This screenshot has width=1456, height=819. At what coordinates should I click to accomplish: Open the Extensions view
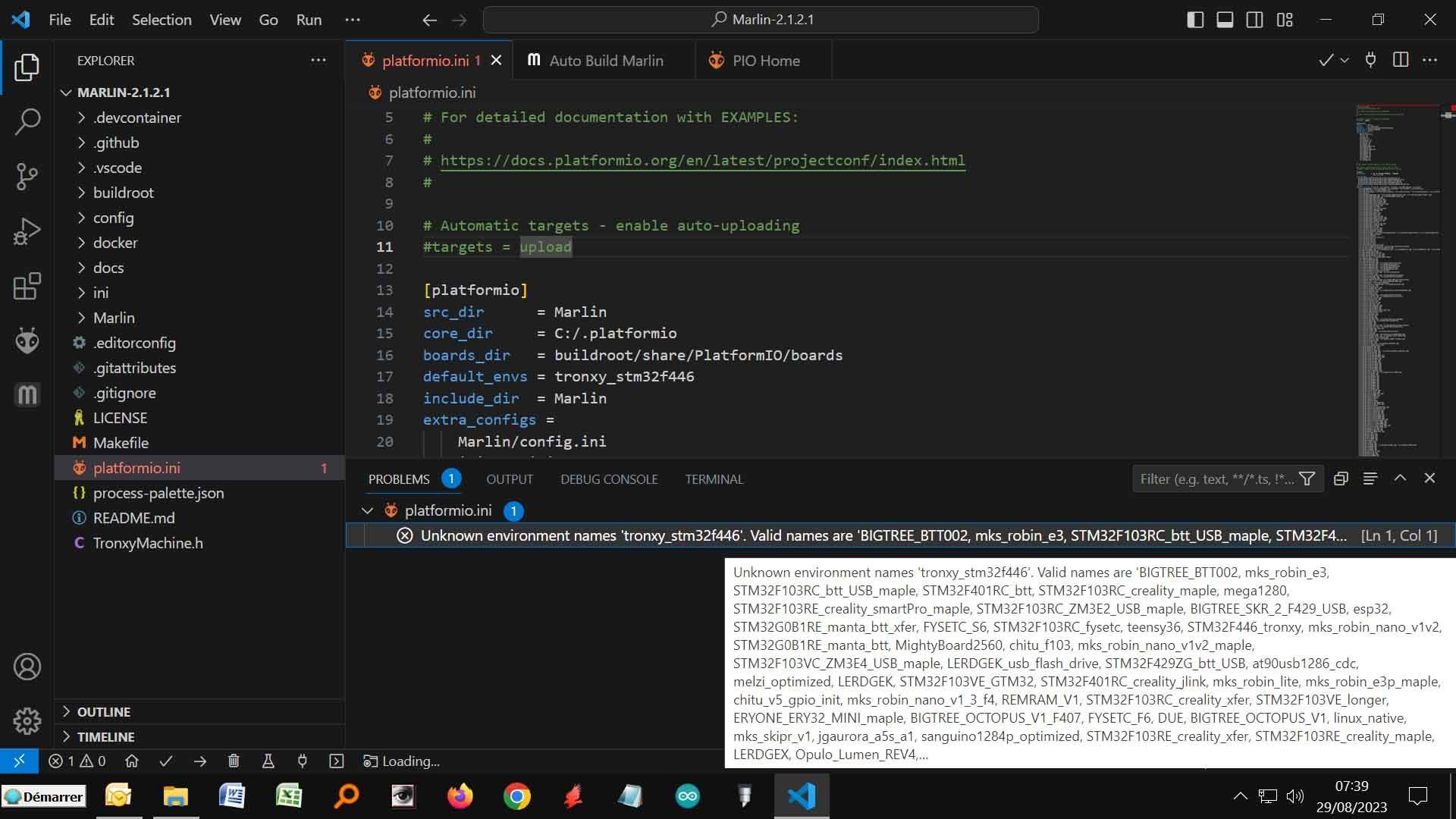coord(27,286)
